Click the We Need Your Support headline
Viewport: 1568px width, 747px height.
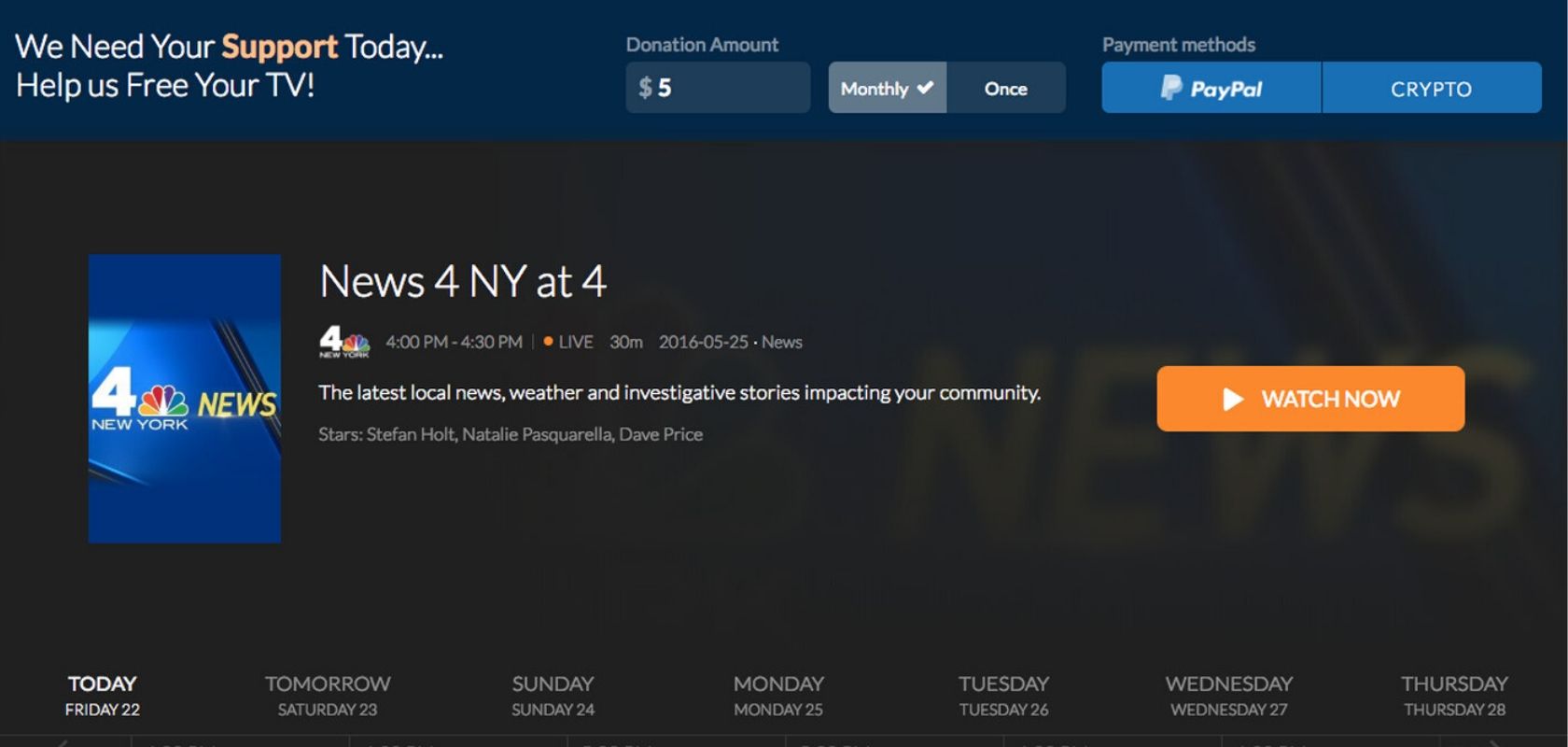pyautogui.click(x=230, y=65)
